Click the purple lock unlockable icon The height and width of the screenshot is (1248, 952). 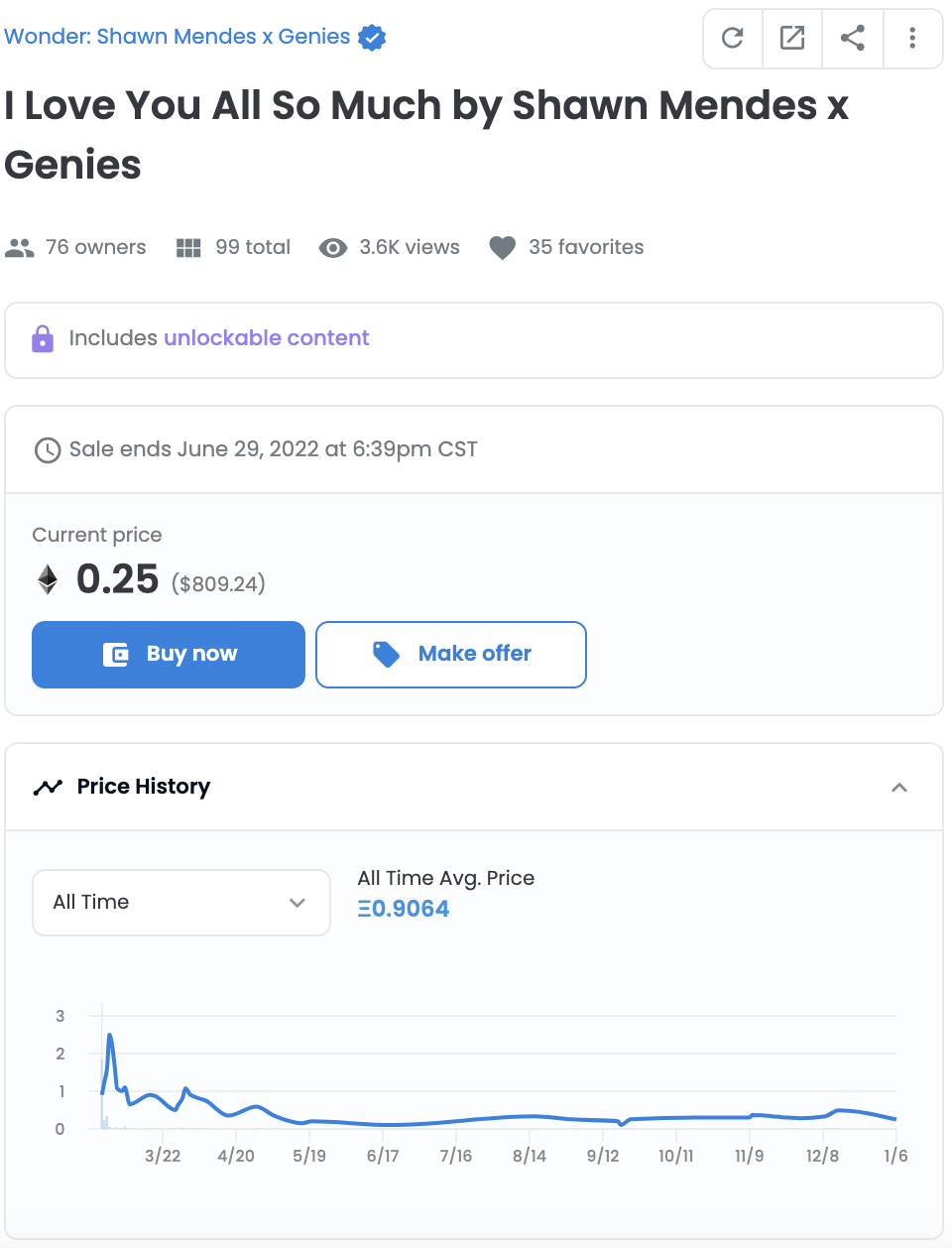tap(43, 339)
